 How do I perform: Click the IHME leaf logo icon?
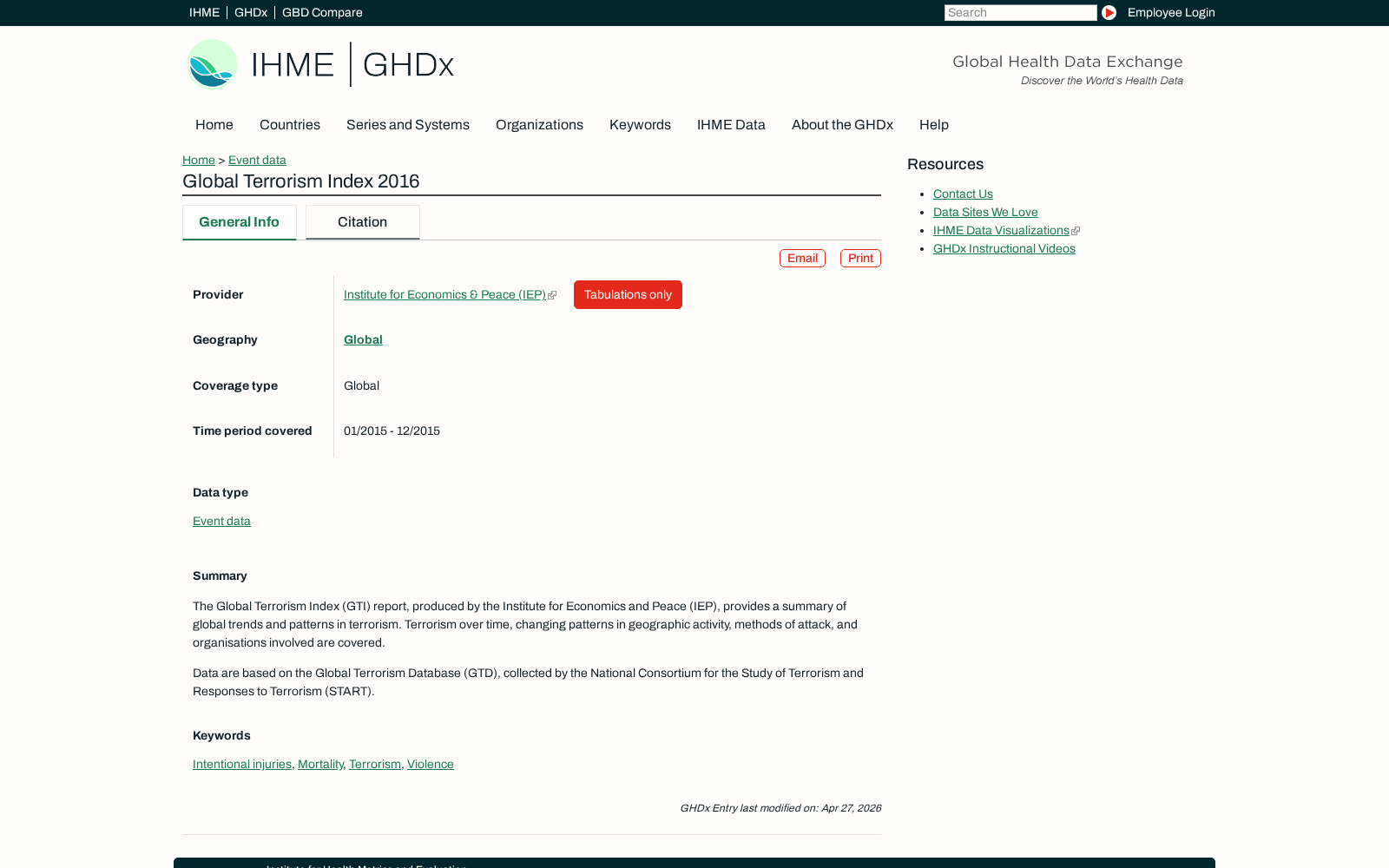click(212, 64)
